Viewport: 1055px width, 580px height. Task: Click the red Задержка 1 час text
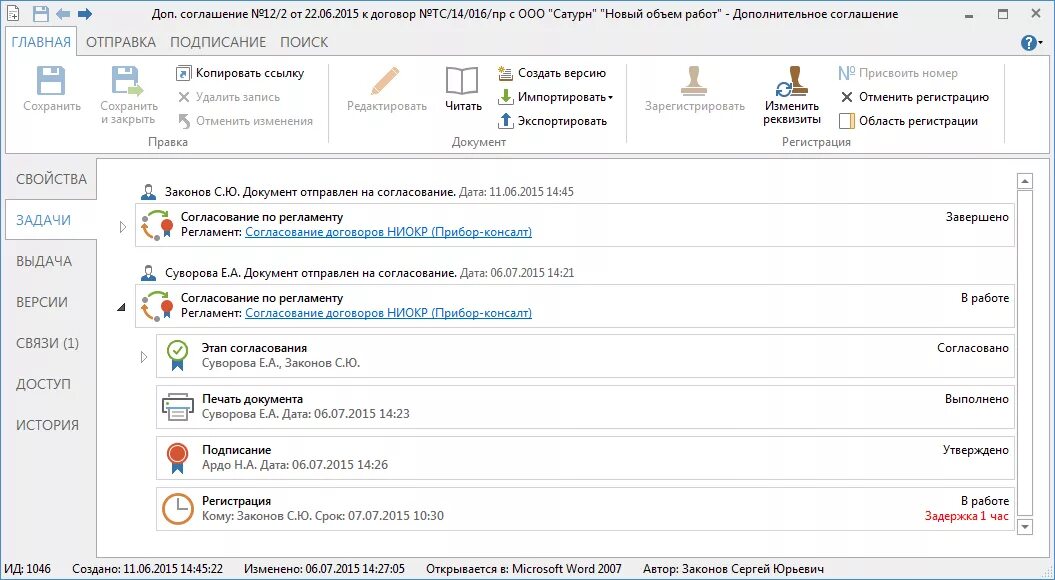tap(967, 516)
